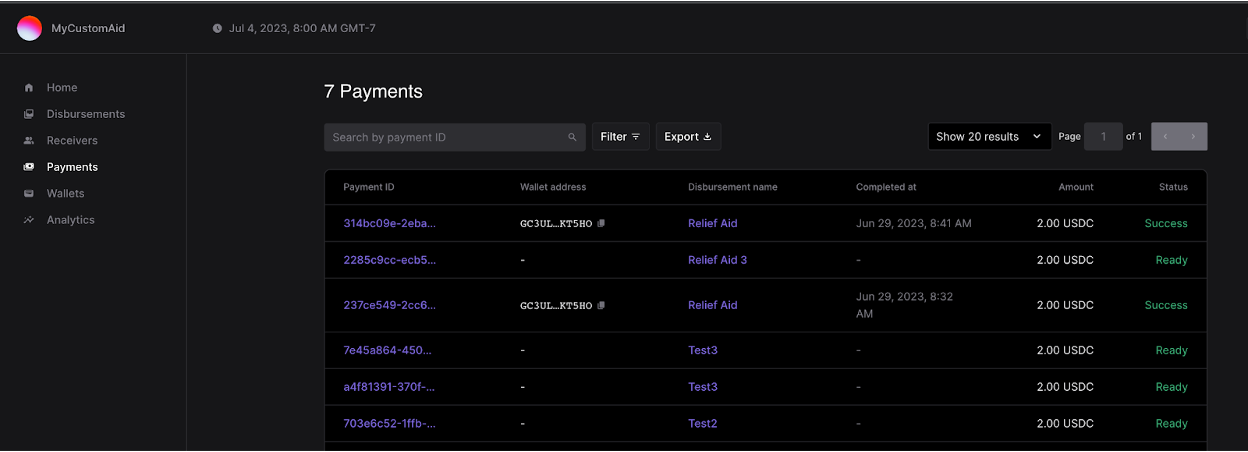Screen dimensions: 1248x452
Task: Expand the Show 20 results dropdown
Action: [x=989, y=137]
